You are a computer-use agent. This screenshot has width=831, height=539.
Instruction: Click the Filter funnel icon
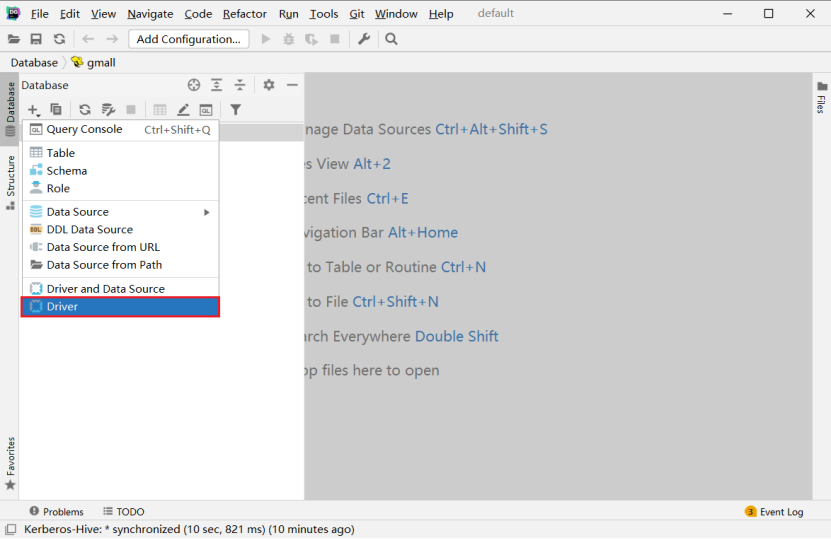(x=235, y=110)
